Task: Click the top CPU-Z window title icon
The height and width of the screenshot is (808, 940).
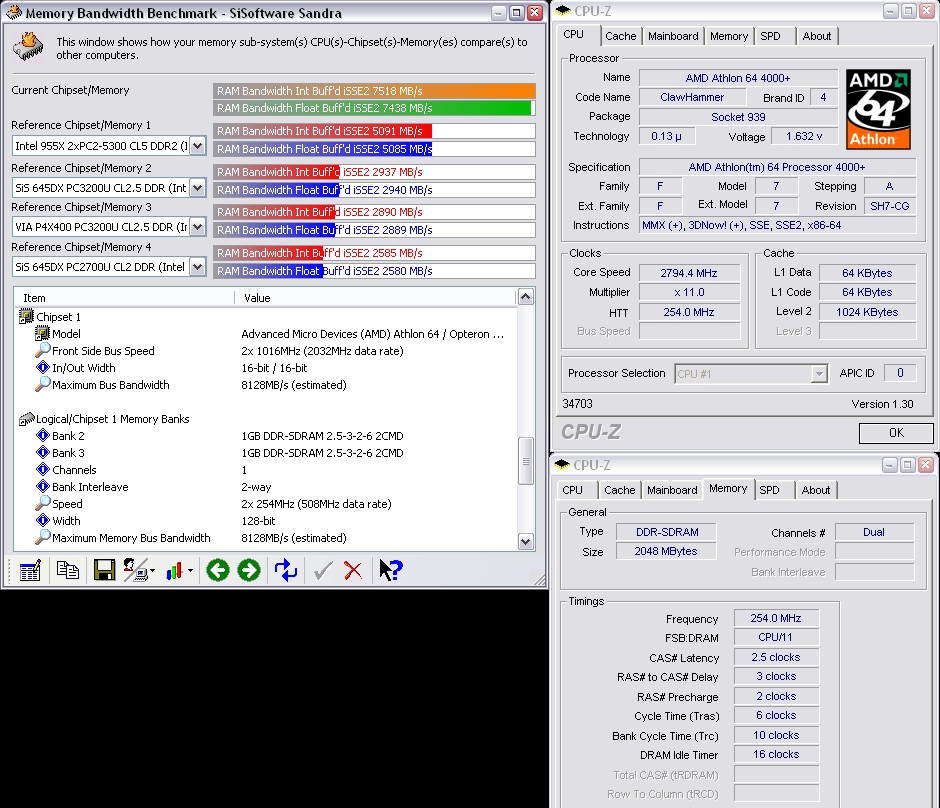Action: click(562, 11)
